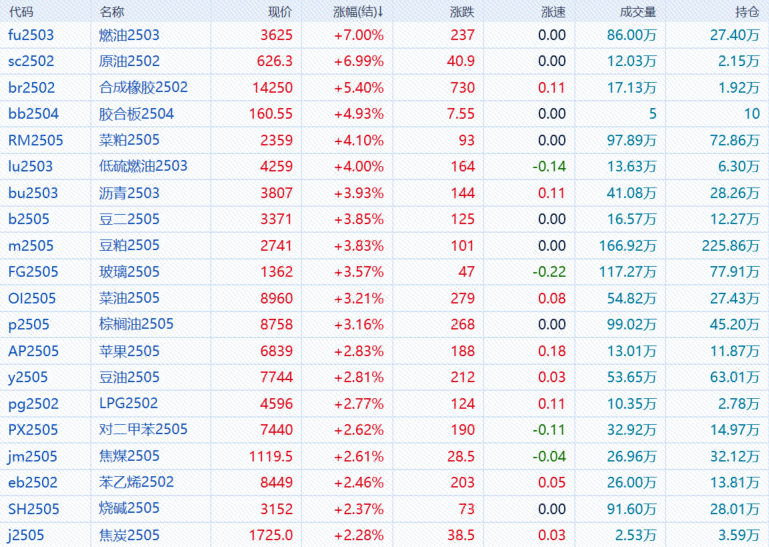
Task: Open contract code lu2503
Action: pyautogui.click(x=30, y=166)
